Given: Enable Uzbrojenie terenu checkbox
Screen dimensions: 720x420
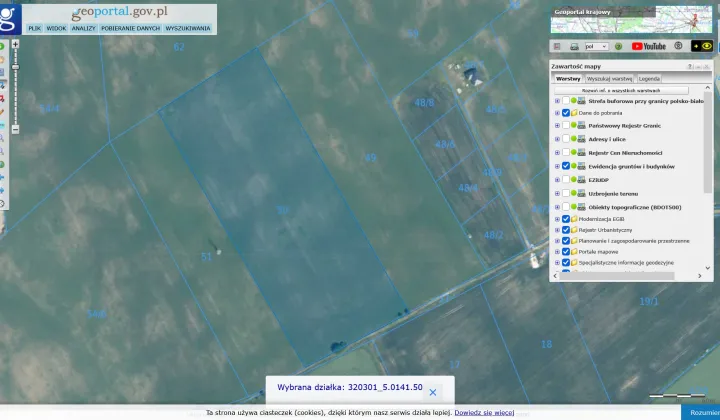Looking at the screenshot, I should click(x=566, y=193).
